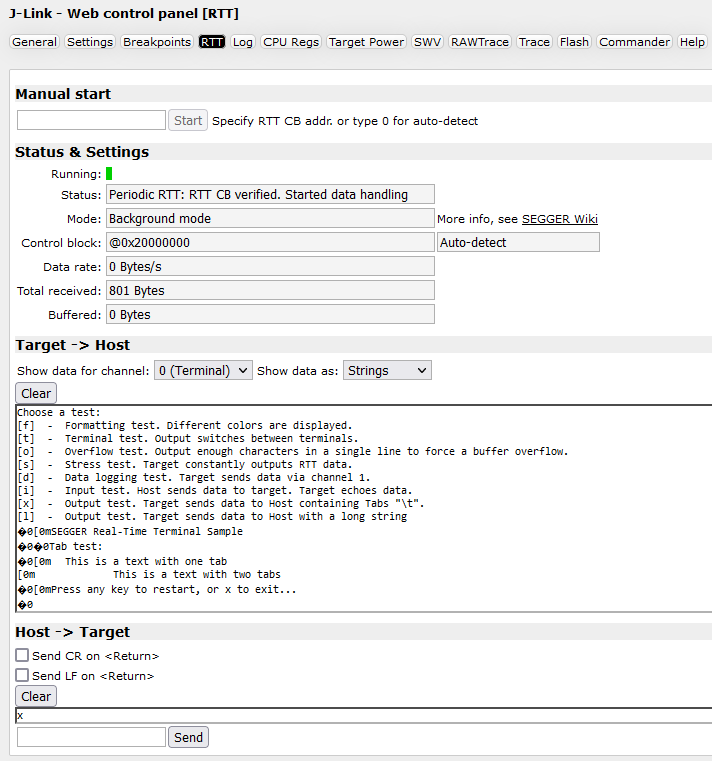Focus the Host to Target send field
This screenshot has height=761, width=712.
click(x=91, y=738)
